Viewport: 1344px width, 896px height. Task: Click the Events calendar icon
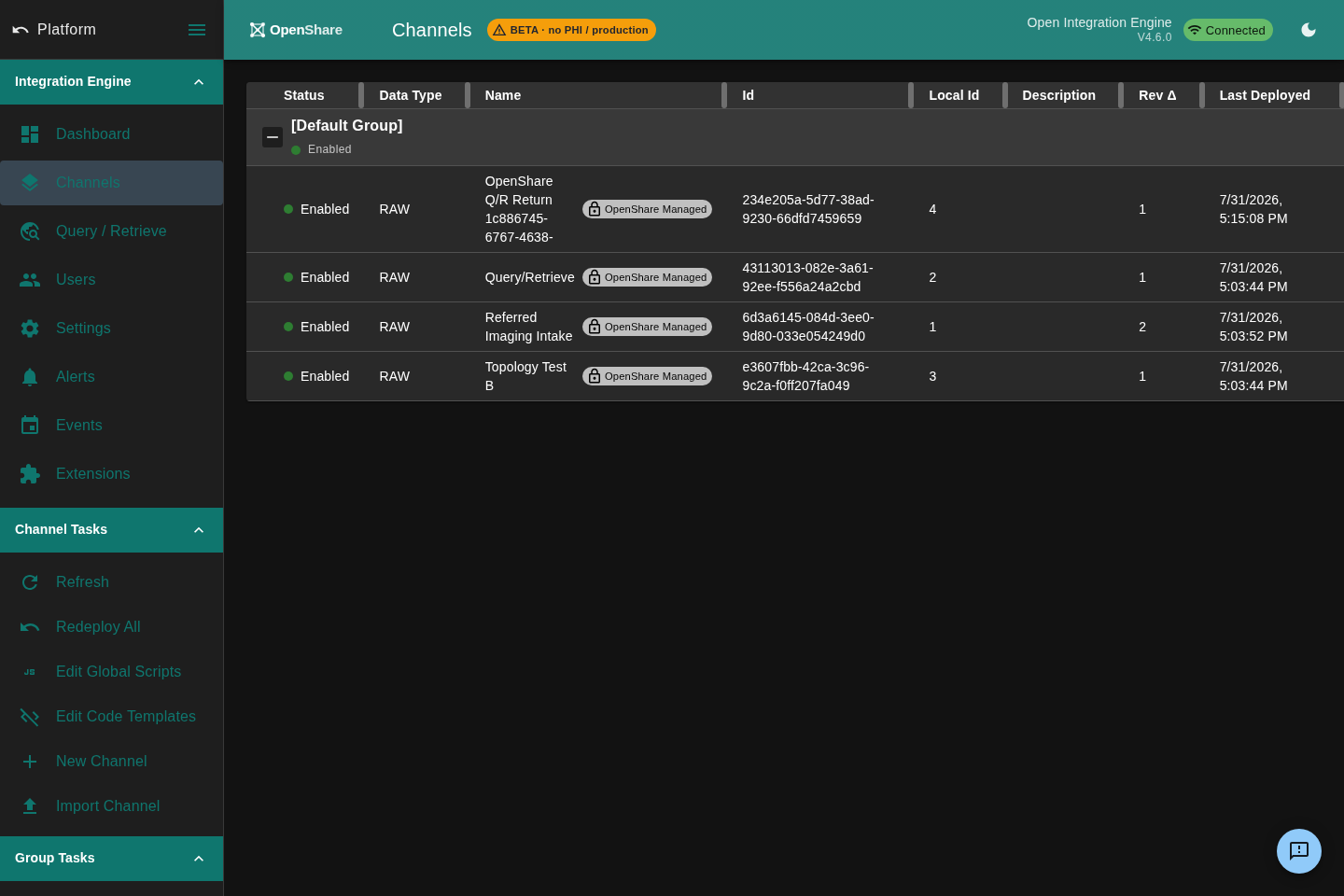click(x=30, y=426)
